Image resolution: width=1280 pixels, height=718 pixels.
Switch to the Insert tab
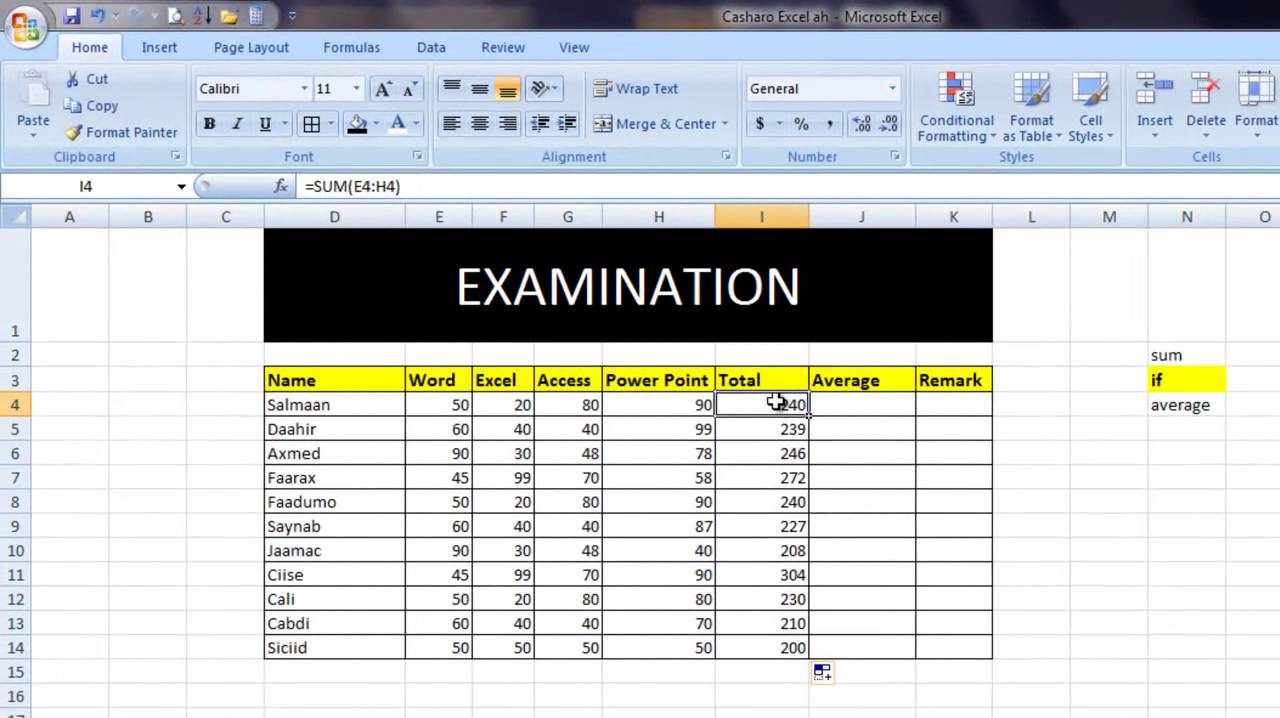[159, 47]
